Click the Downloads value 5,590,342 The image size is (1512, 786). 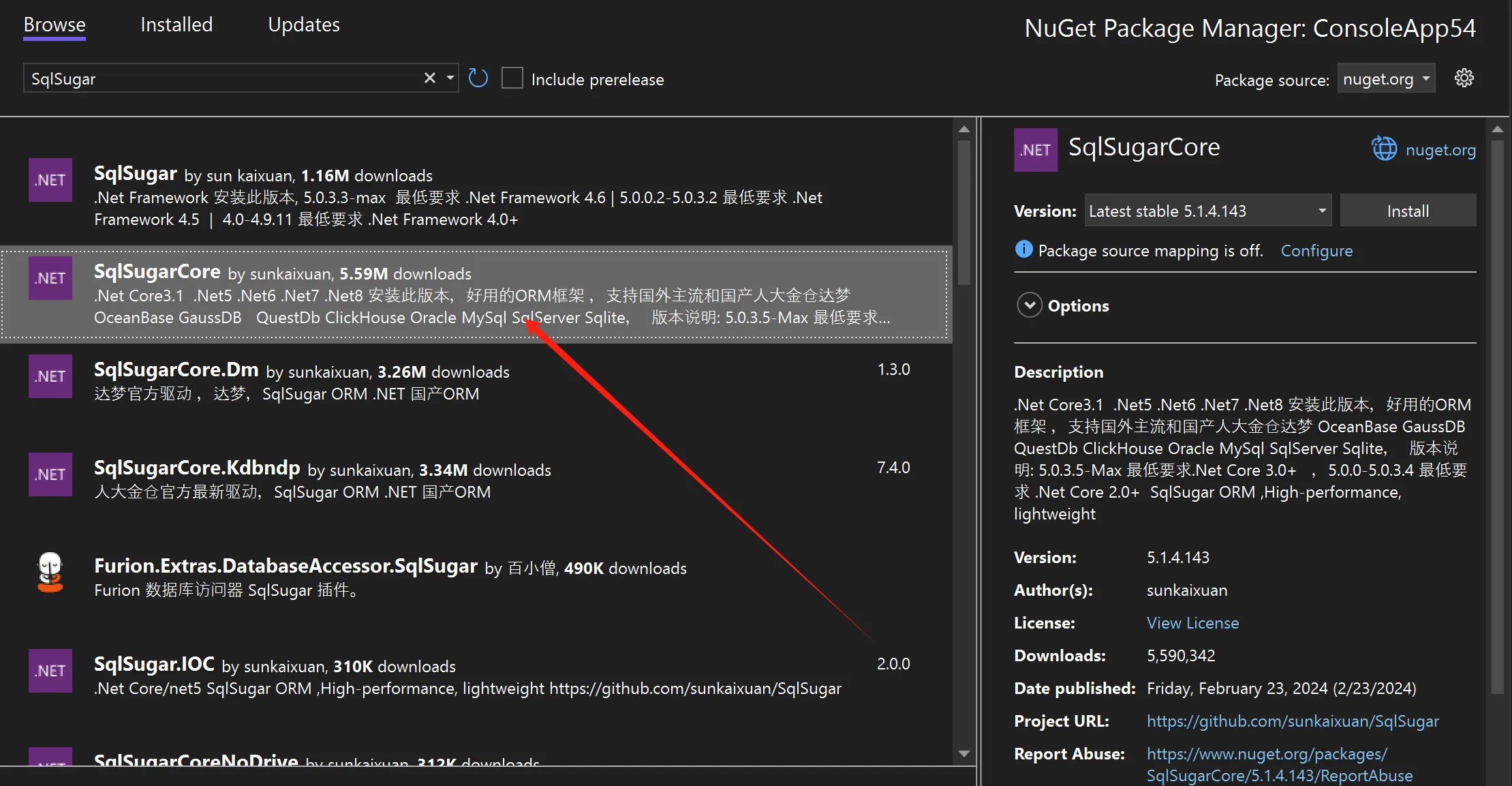pyautogui.click(x=1181, y=656)
